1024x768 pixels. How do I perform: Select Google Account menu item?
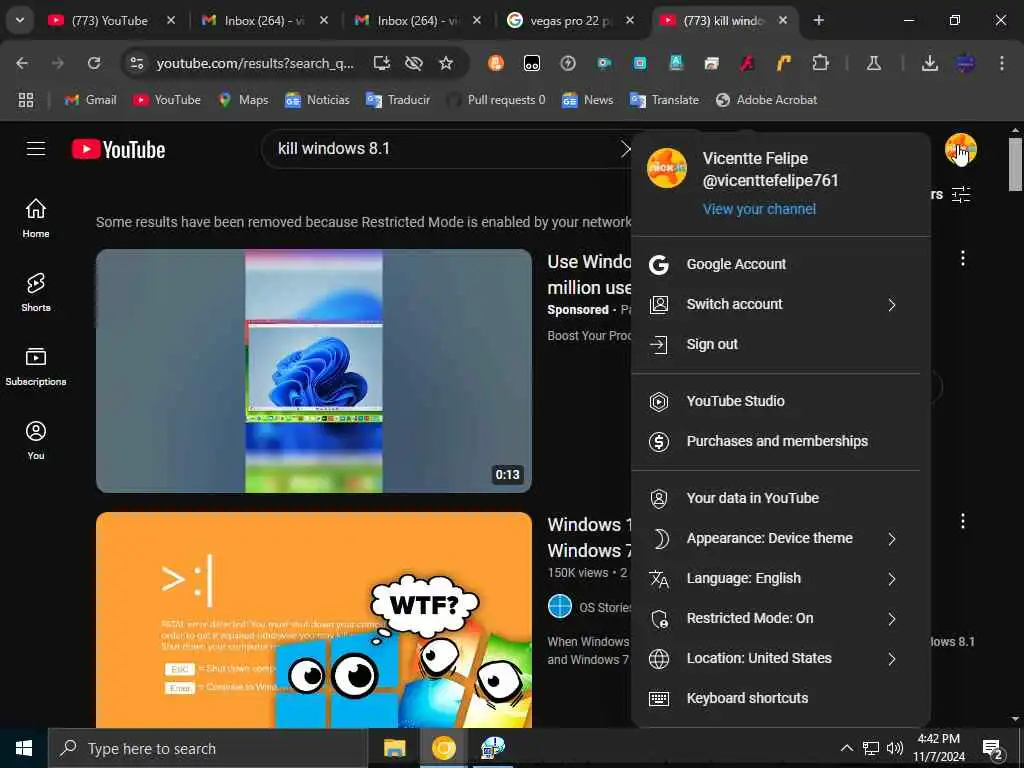coord(776,264)
